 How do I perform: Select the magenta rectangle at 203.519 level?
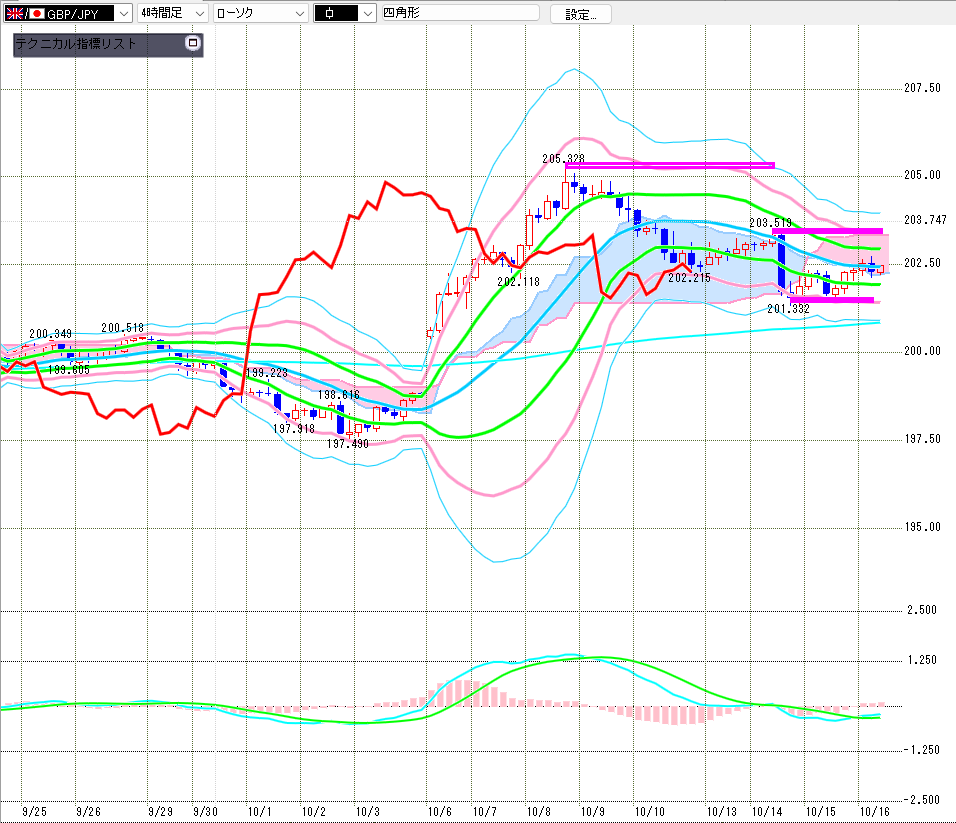coord(827,231)
